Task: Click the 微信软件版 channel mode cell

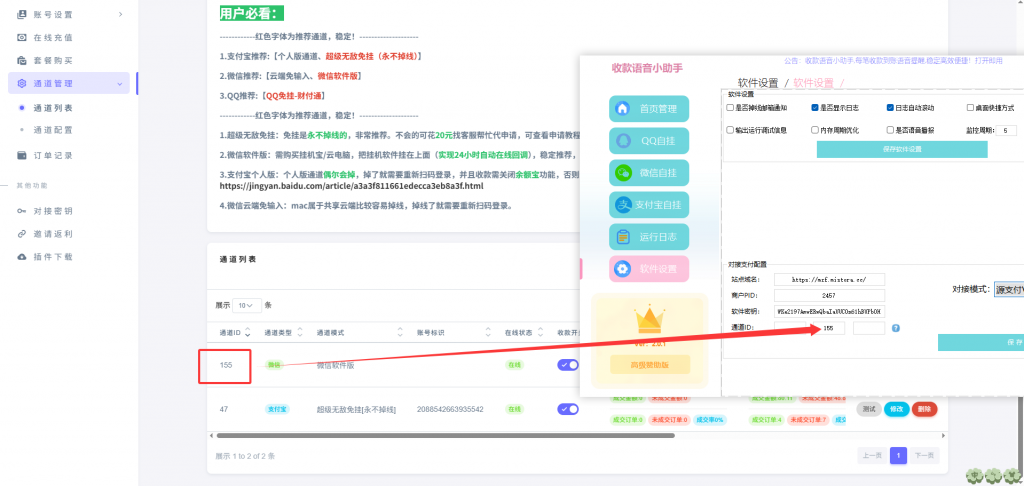Action: [x=336, y=366]
